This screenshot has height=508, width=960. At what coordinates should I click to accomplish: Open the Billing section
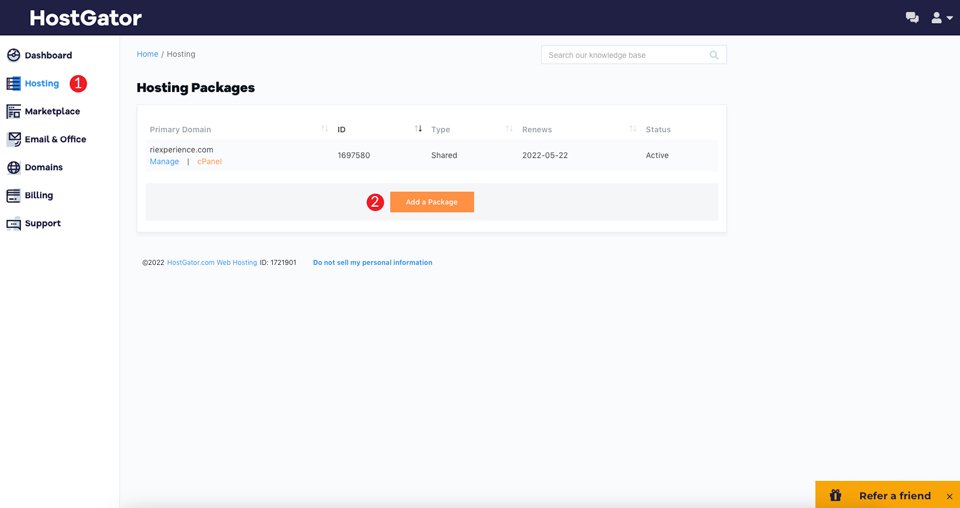coord(39,195)
